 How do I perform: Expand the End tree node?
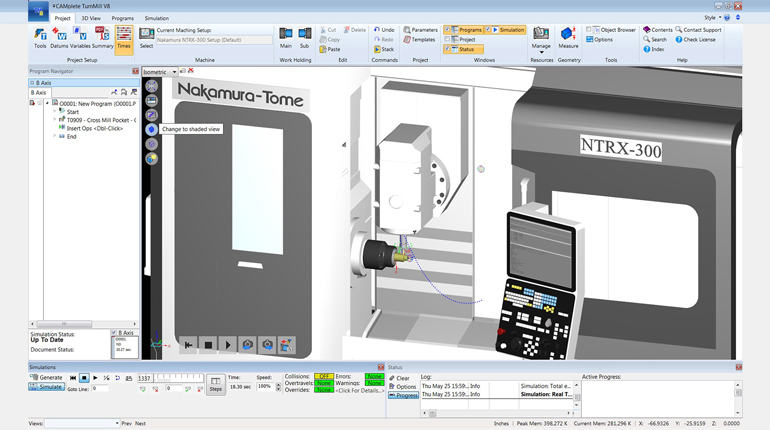coord(55,136)
